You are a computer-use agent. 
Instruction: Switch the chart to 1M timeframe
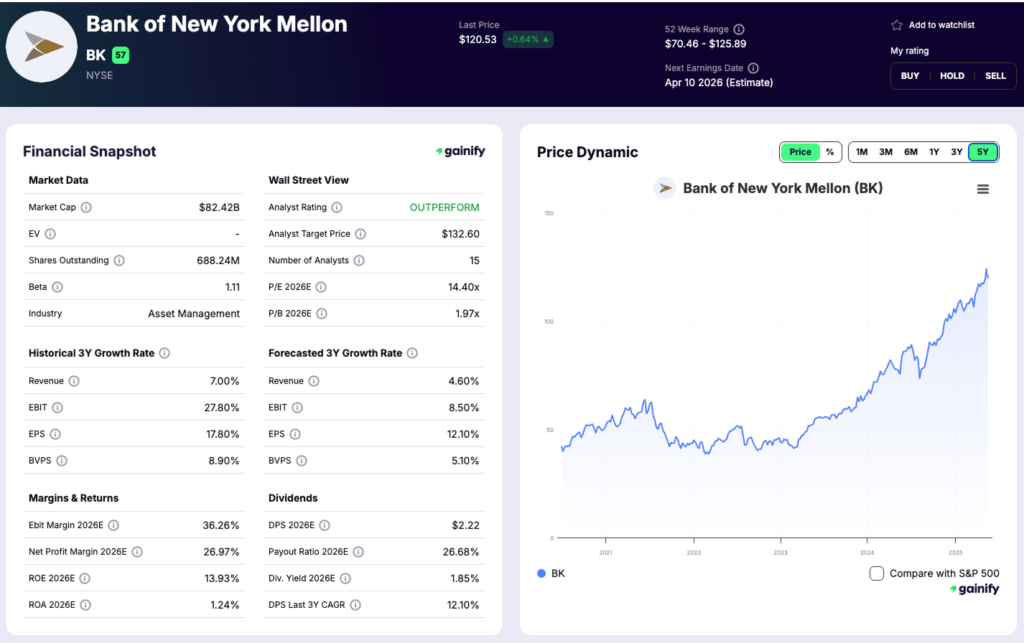[x=861, y=152]
